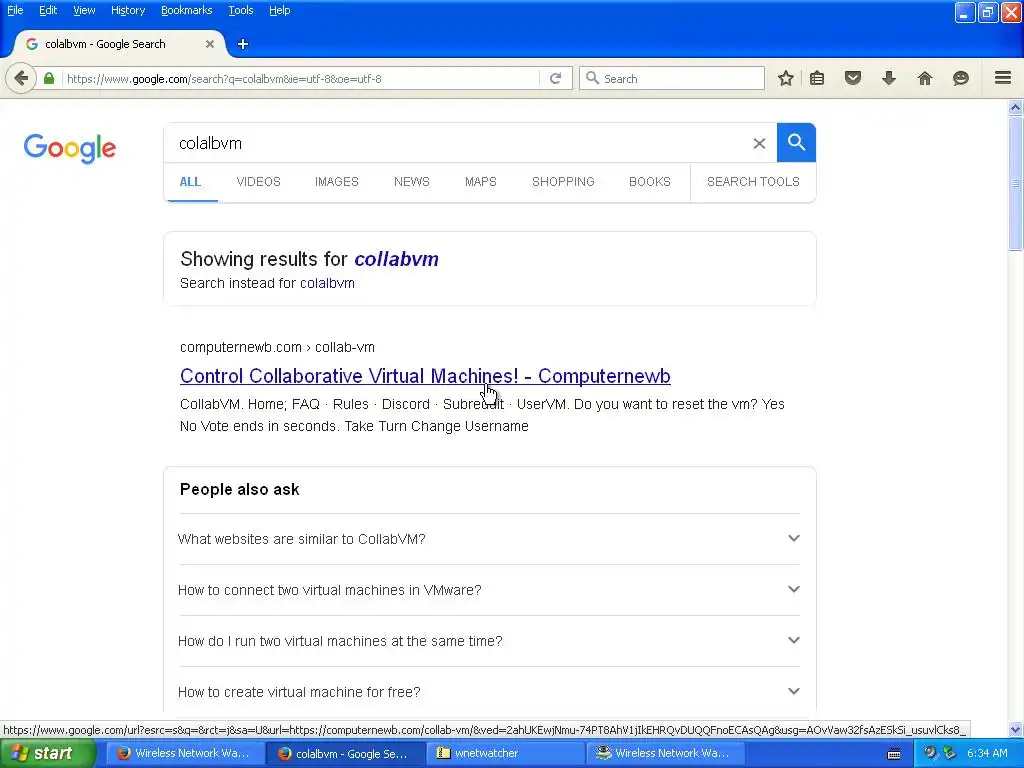Activate the colalbvm Google Search taskbar item

(x=345, y=753)
